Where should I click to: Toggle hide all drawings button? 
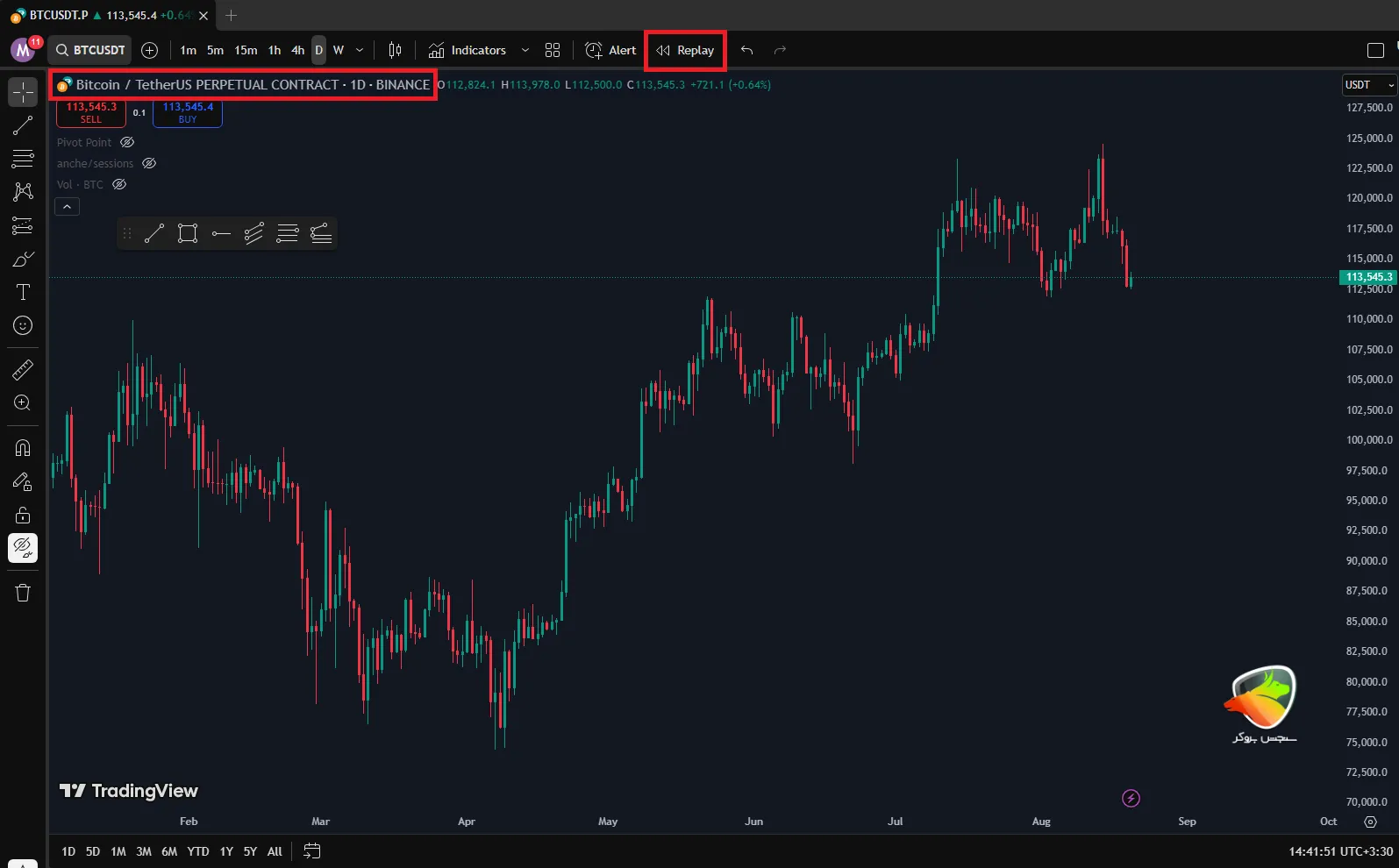click(x=23, y=548)
